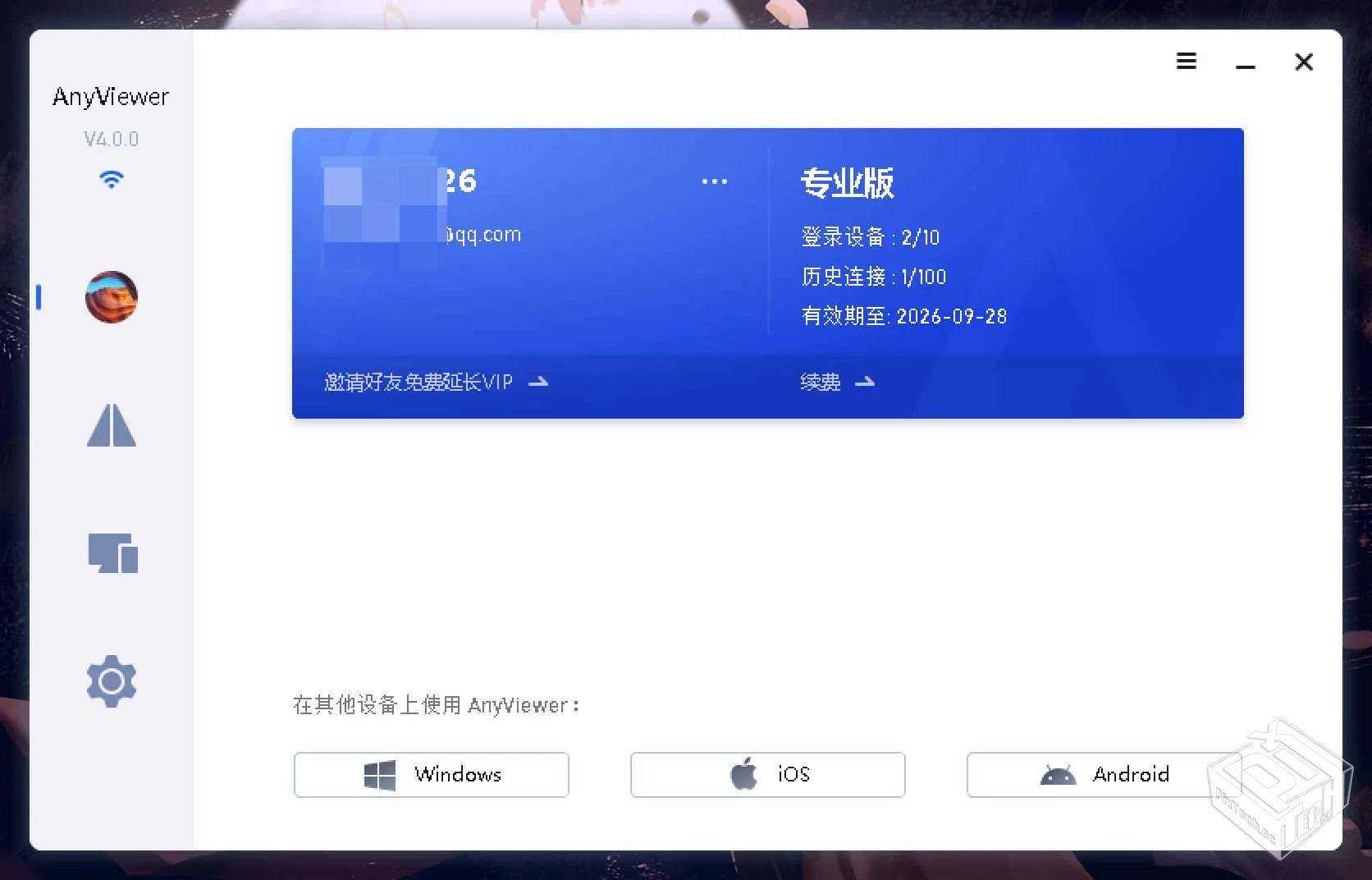Click the Apple logo inside the iOS button
The image size is (1372, 880).
pyautogui.click(x=743, y=773)
